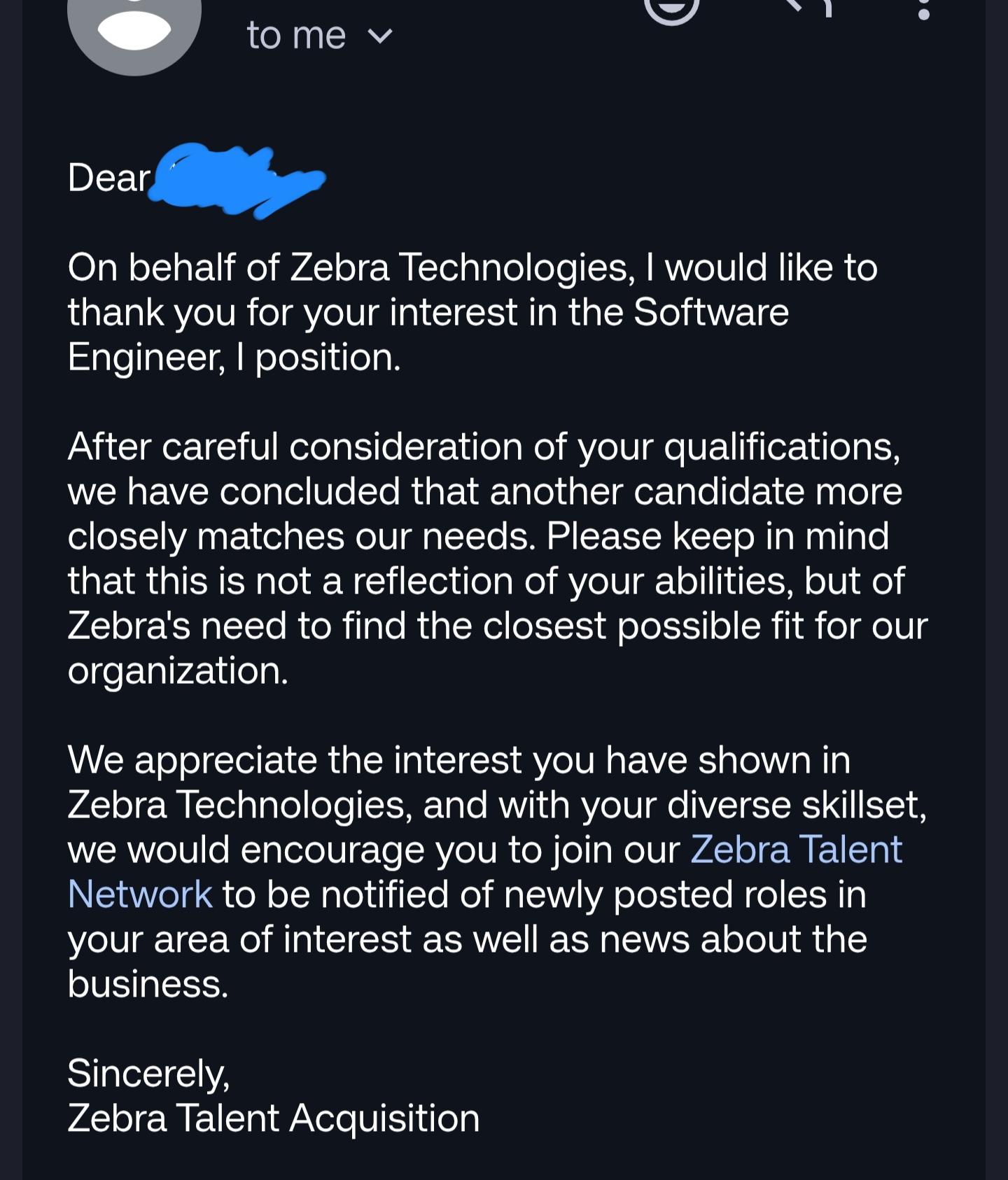
Task: Open the three-dot more options menu
Action: coord(923,10)
